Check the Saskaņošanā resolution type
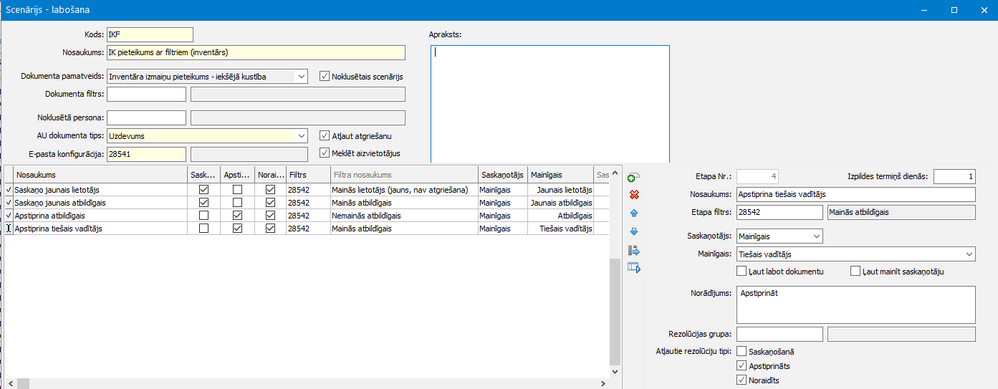This screenshot has height=389, width=998. coord(741,351)
